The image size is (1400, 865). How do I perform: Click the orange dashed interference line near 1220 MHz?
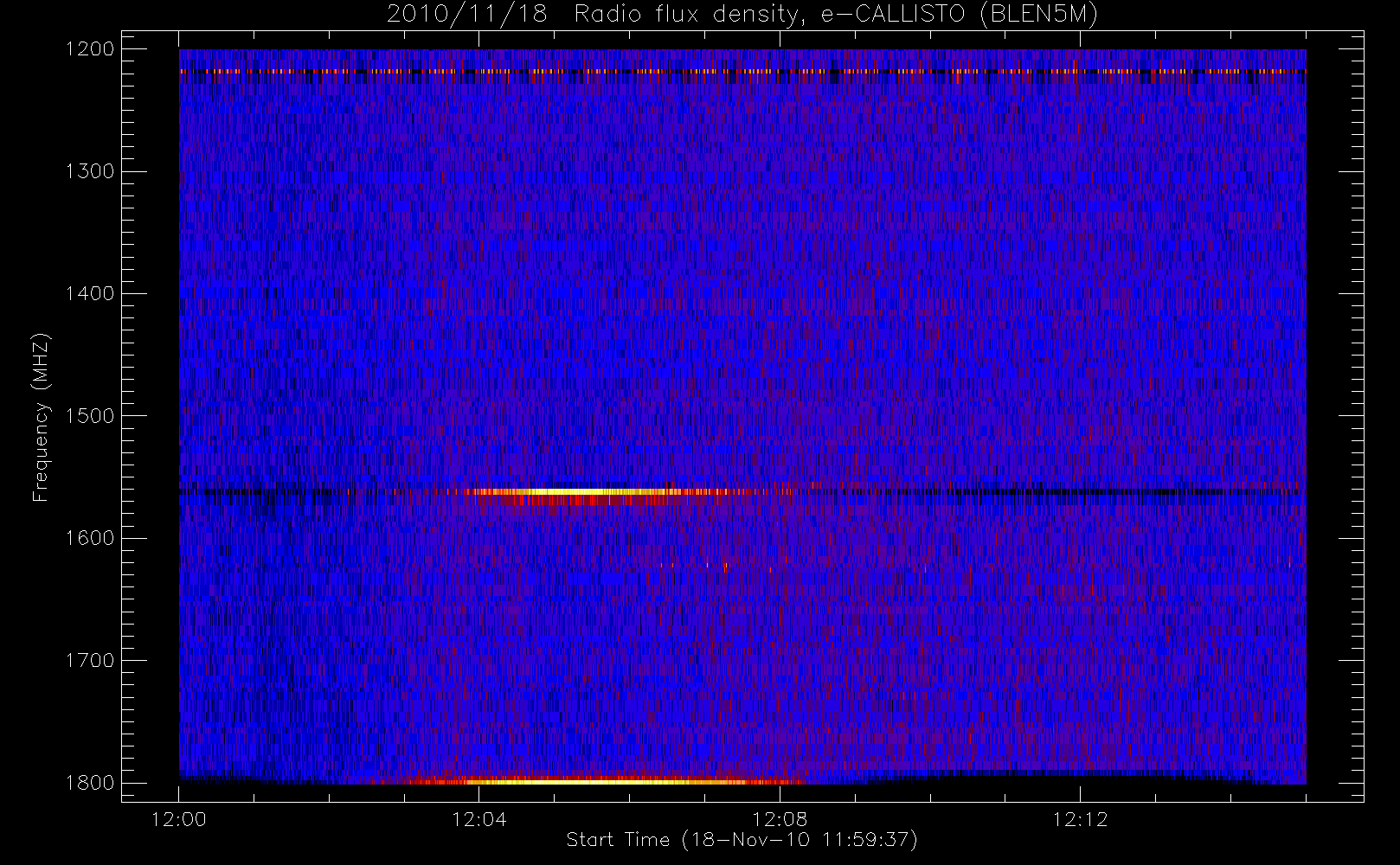point(742,71)
